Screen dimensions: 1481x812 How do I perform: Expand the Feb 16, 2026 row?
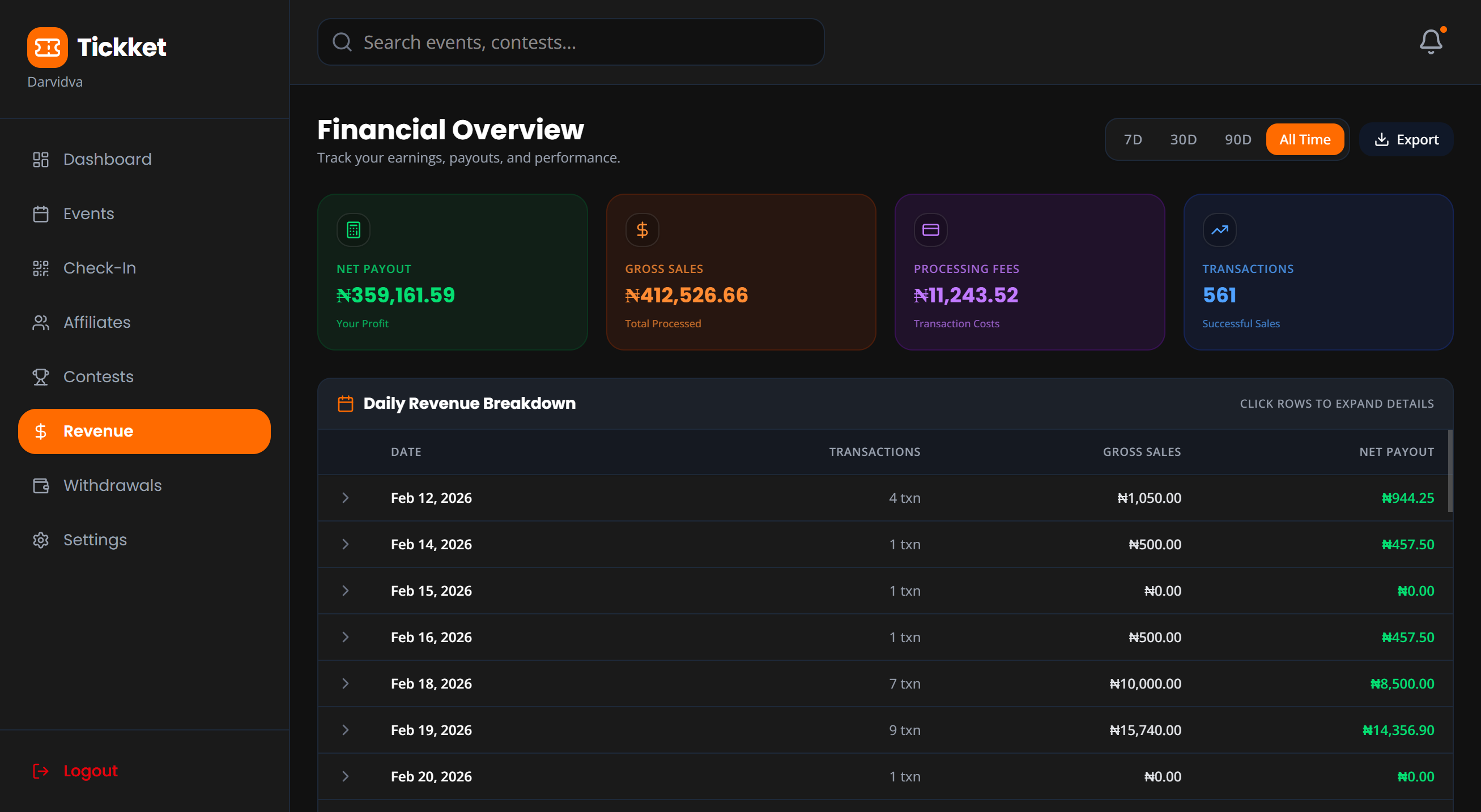pos(345,636)
